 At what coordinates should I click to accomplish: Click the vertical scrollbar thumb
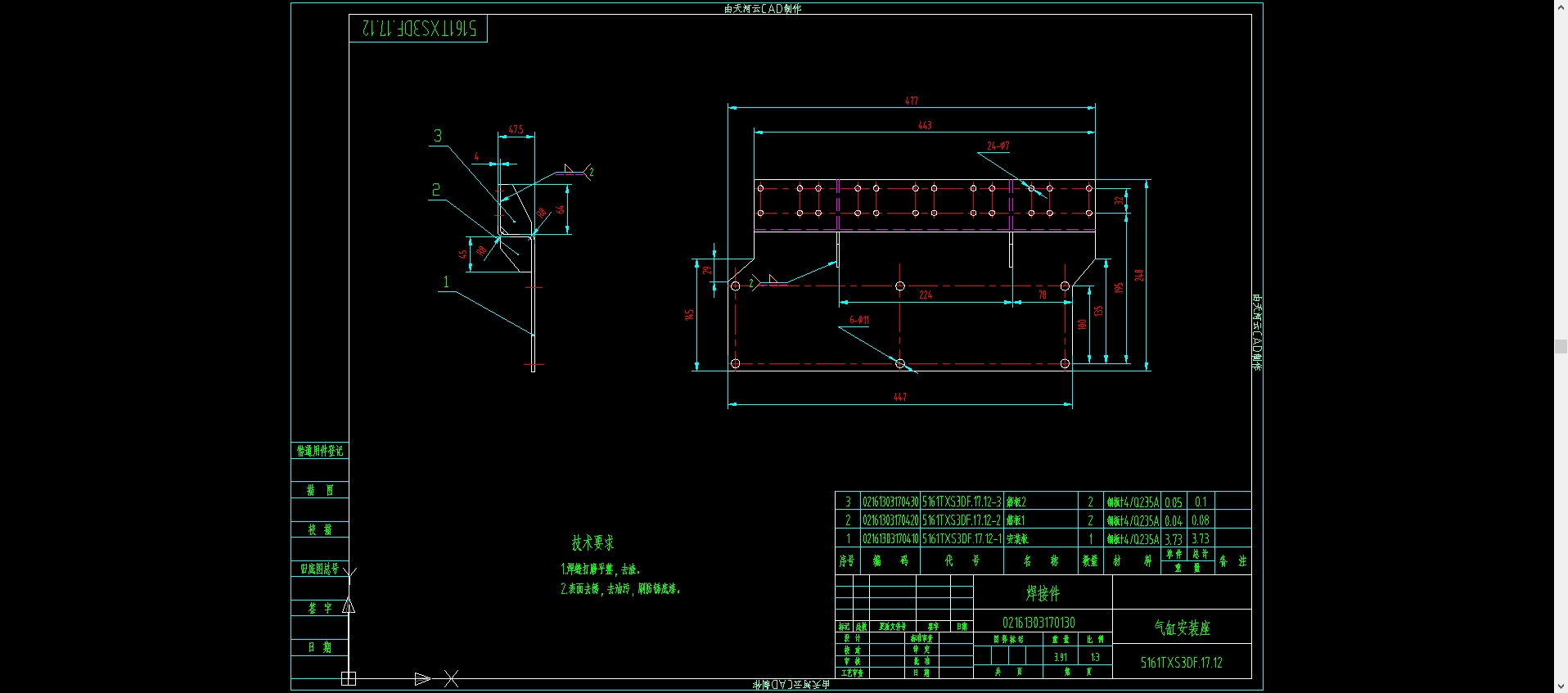(x=1561, y=346)
